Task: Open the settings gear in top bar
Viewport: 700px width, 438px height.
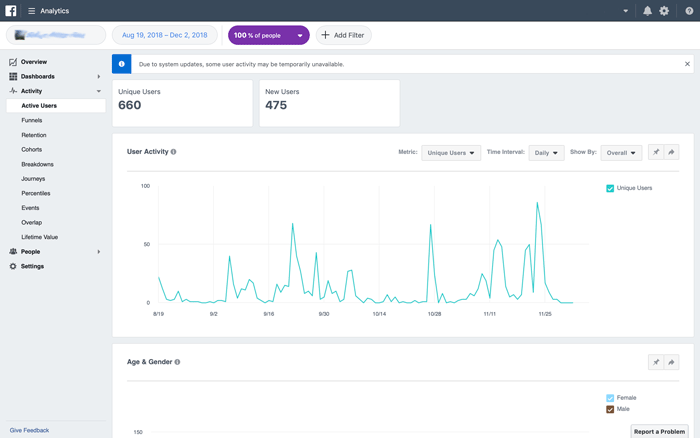Action: (664, 11)
